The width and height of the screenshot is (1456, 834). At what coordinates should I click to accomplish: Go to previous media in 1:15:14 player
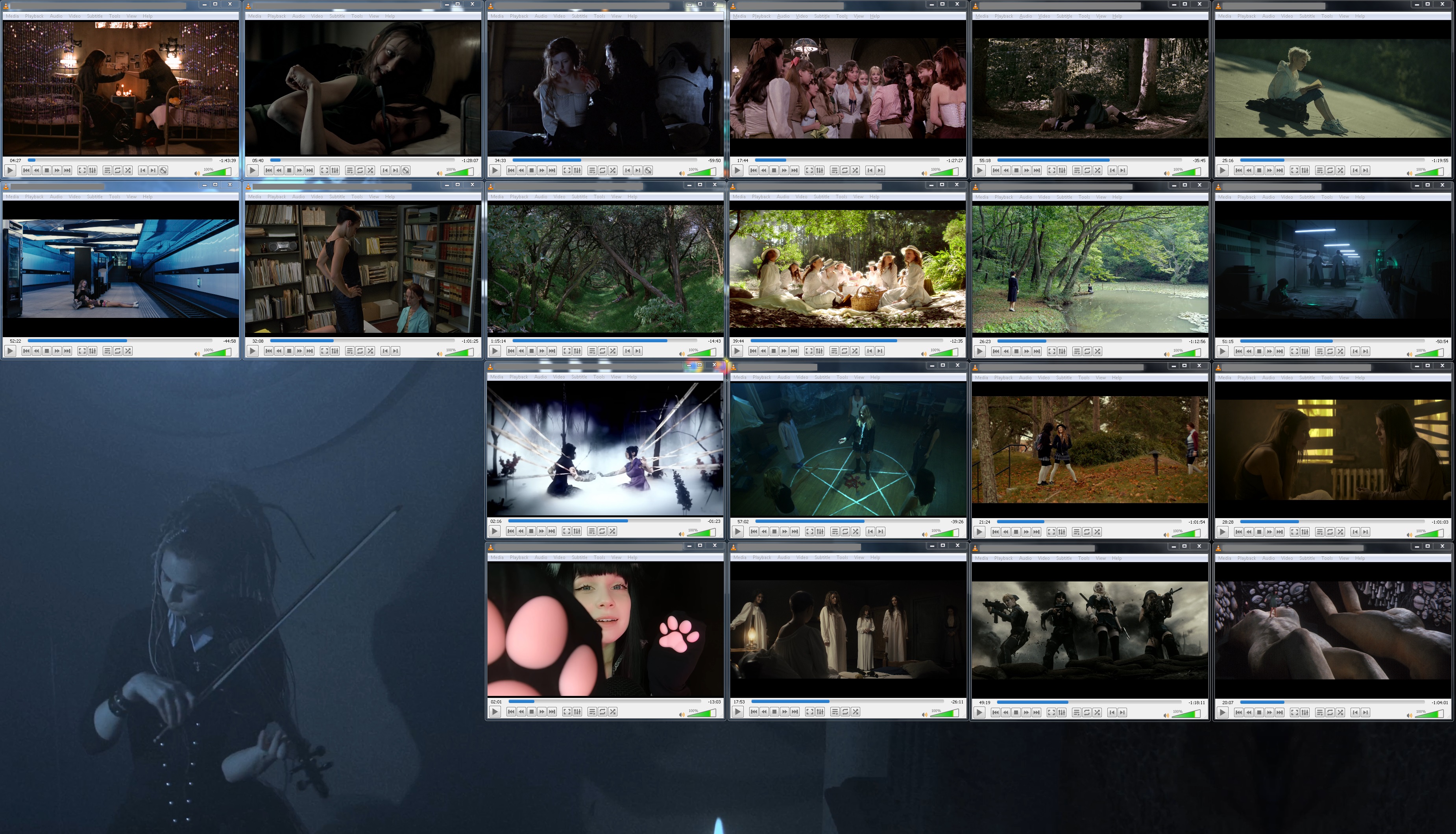511,351
